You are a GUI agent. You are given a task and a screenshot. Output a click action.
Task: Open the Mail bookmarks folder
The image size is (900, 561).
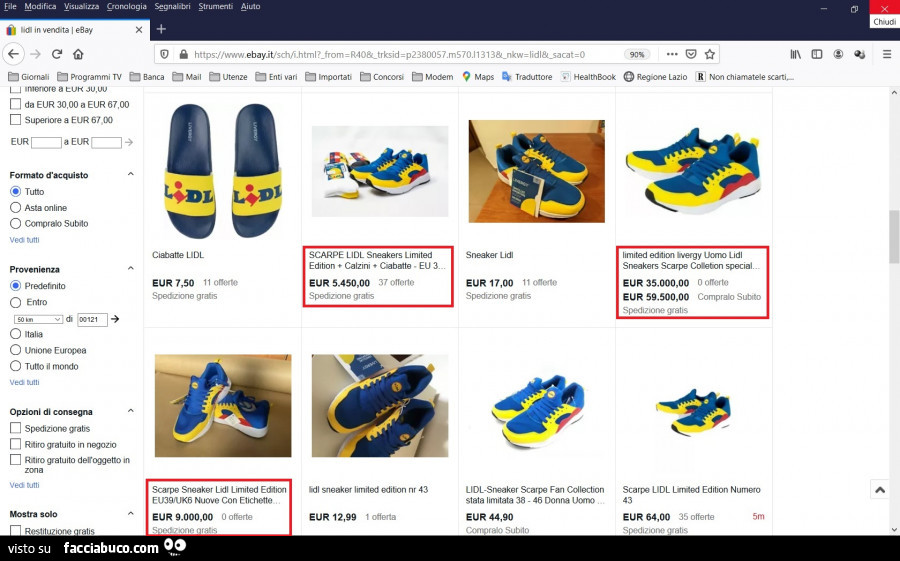187,76
